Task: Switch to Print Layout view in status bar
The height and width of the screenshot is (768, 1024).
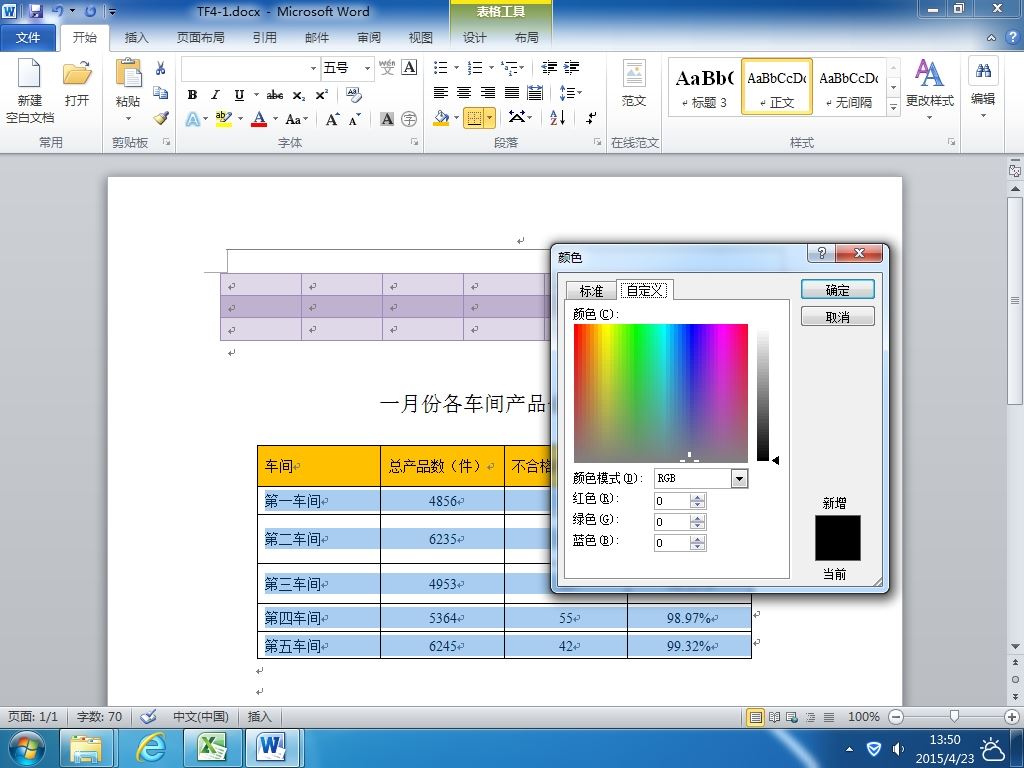Action: [756, 717]
